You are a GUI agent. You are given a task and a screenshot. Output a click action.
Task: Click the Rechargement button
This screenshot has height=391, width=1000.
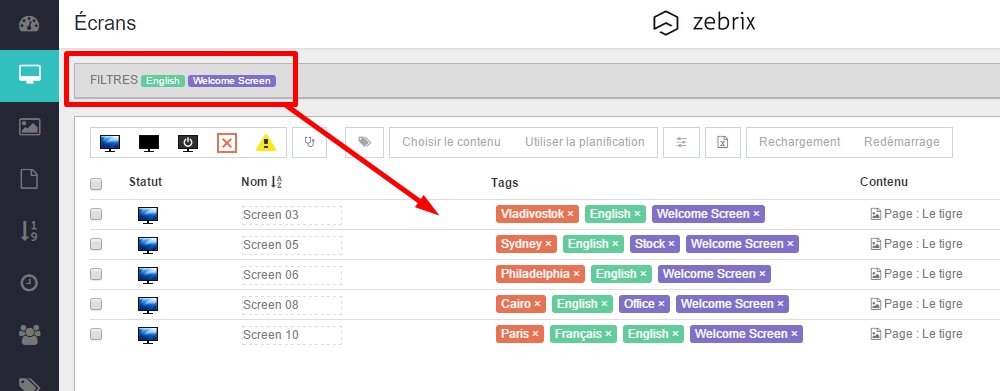pos(799,142)
